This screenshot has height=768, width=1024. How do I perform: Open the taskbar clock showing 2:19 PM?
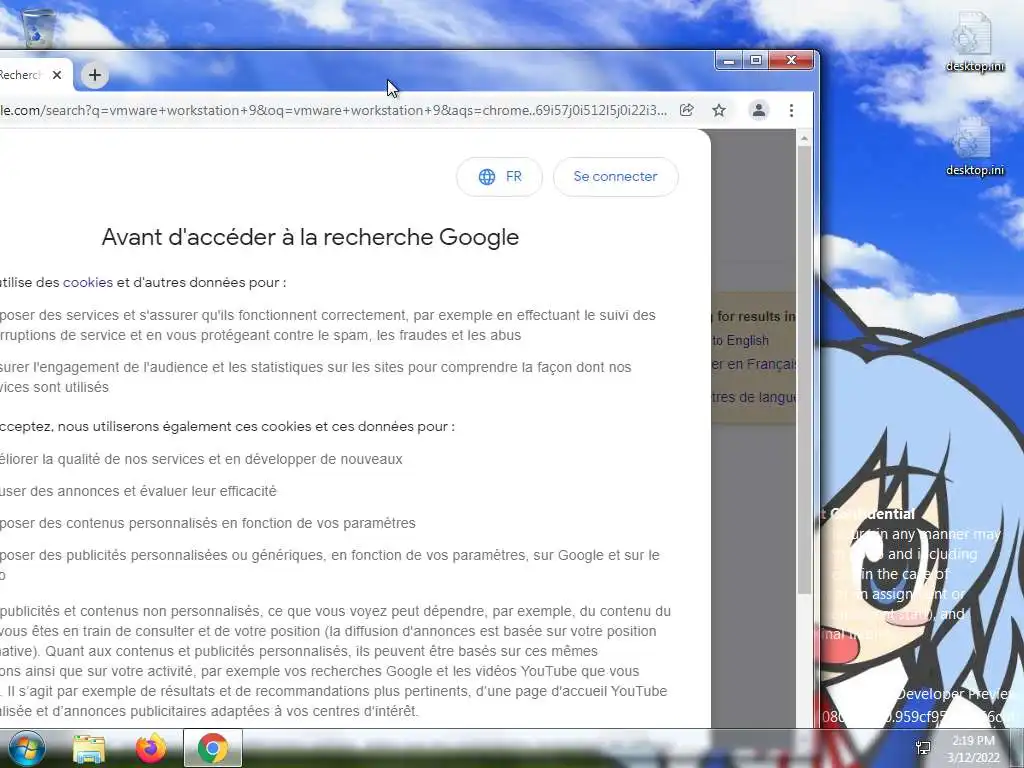coord(973,749)
